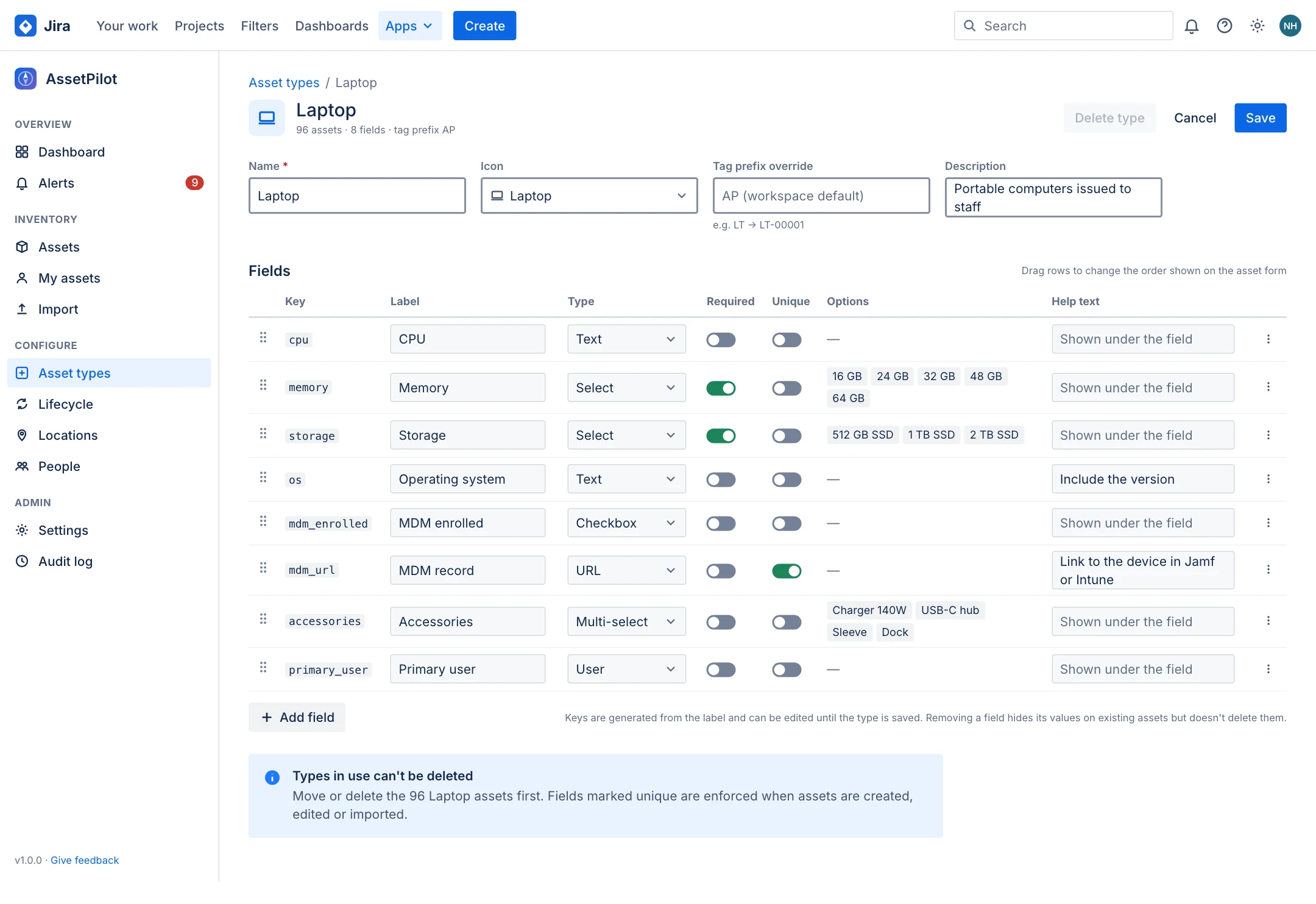Open more actions for the cpu field

pos(1268,339)
